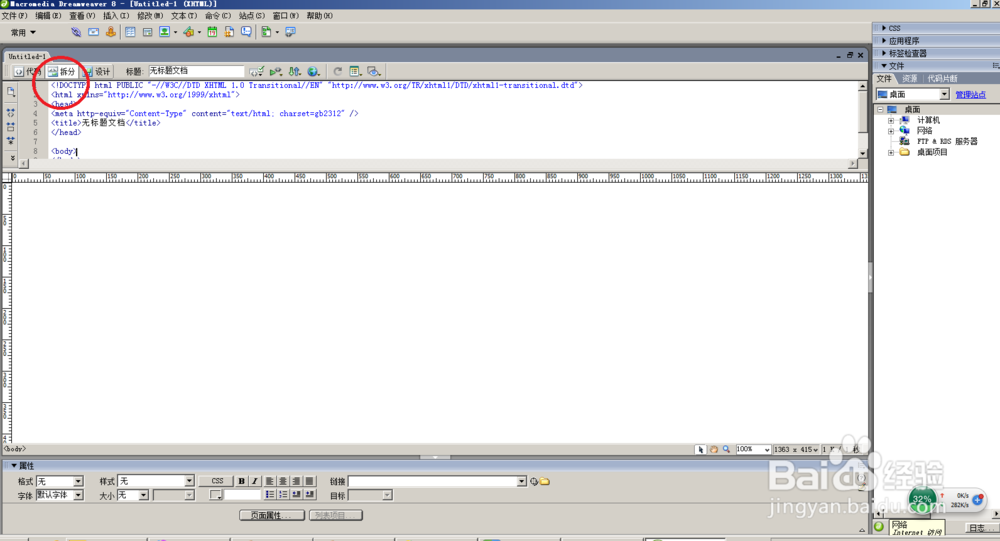Open the 链接 link history dropdown
Viewport: 1000px width, 541px height.
click(x=522, y=481)
